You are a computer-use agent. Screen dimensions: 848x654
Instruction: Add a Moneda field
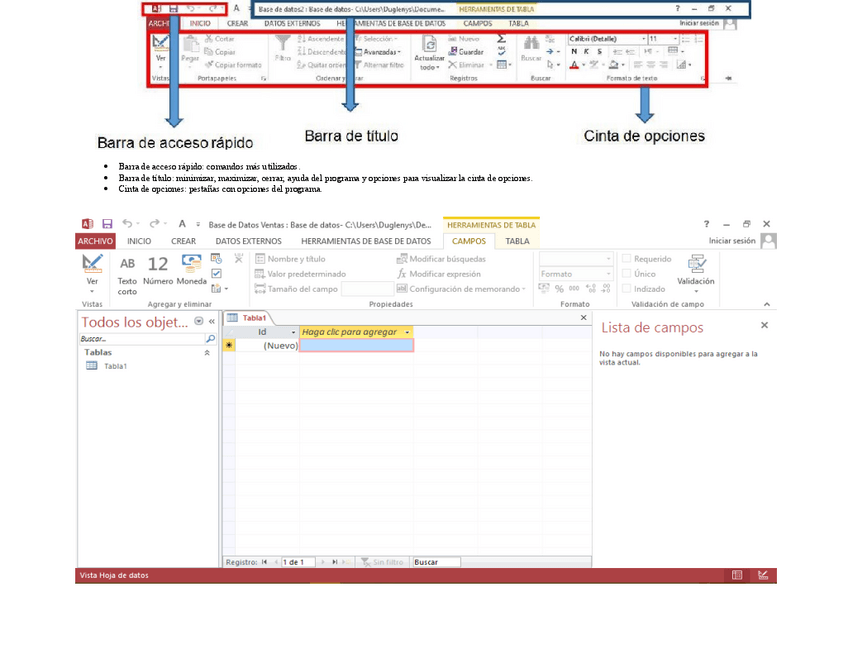coord(191,271)
